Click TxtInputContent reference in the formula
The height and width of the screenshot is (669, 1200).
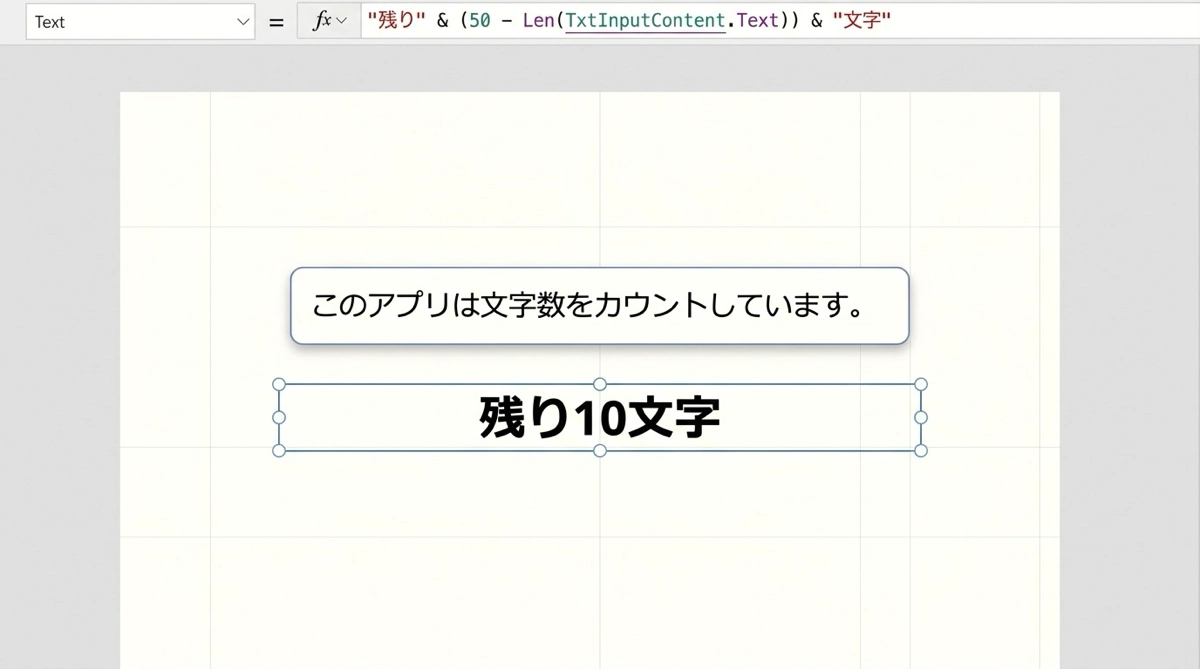tap(645, 21)
